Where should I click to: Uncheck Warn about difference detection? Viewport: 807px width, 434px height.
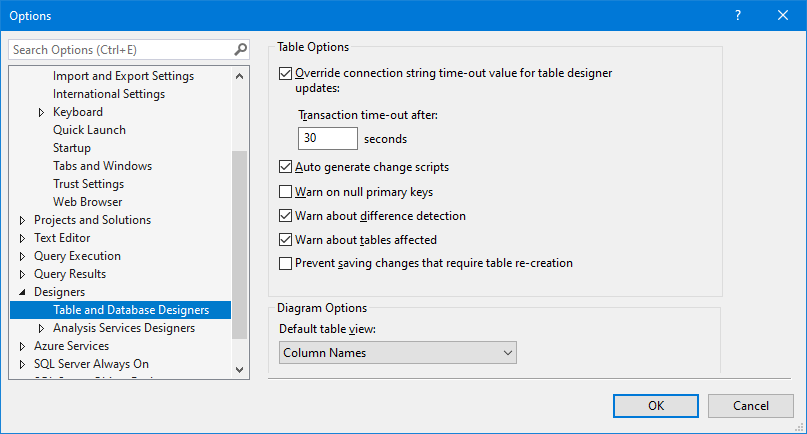coord(286,215)
